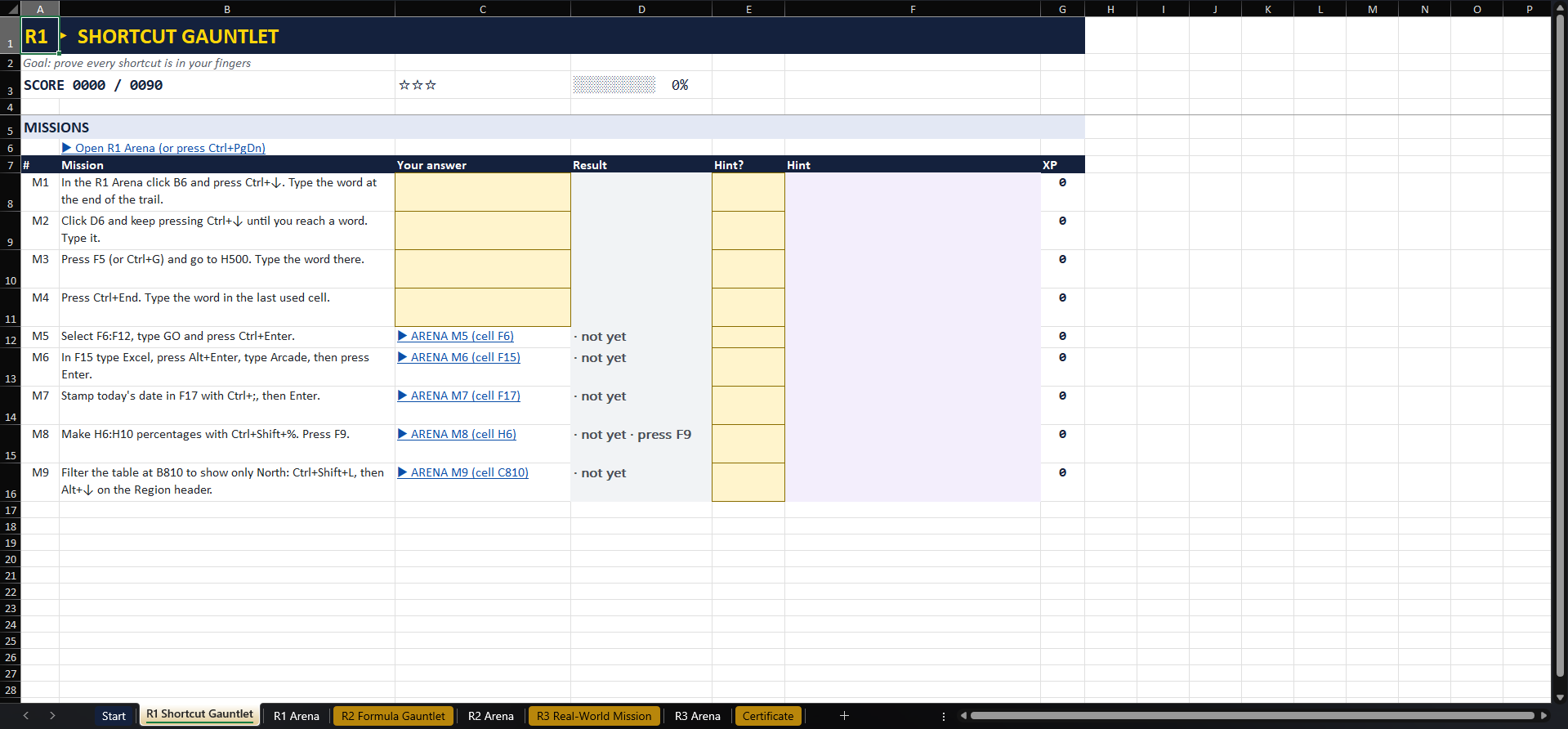
Task: Open ARENA M6 (cell F15) link
Action: [x=459, y=357]
